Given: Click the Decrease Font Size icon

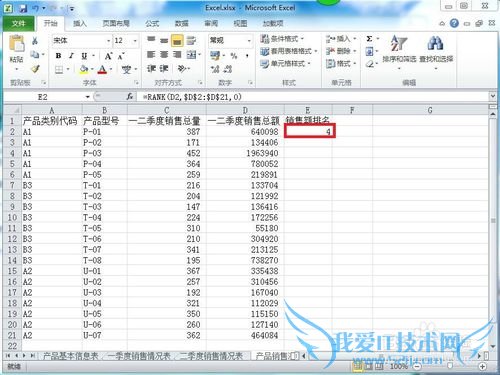Looking at the screenshot, I should [x=121, y=56].
